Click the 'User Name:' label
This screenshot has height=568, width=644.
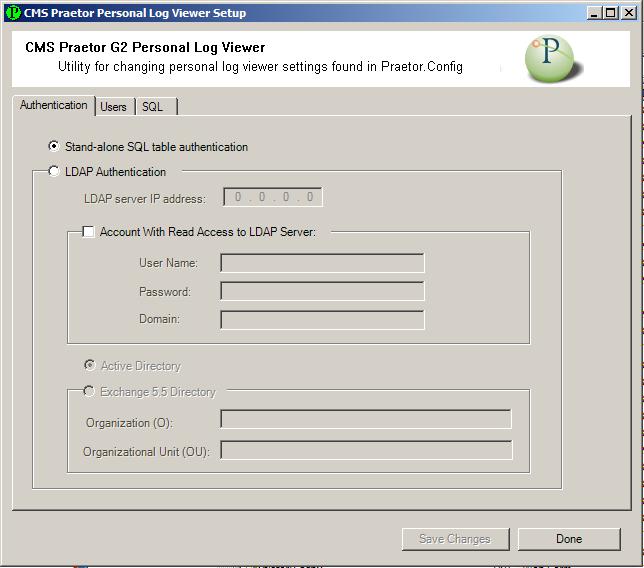168,263
